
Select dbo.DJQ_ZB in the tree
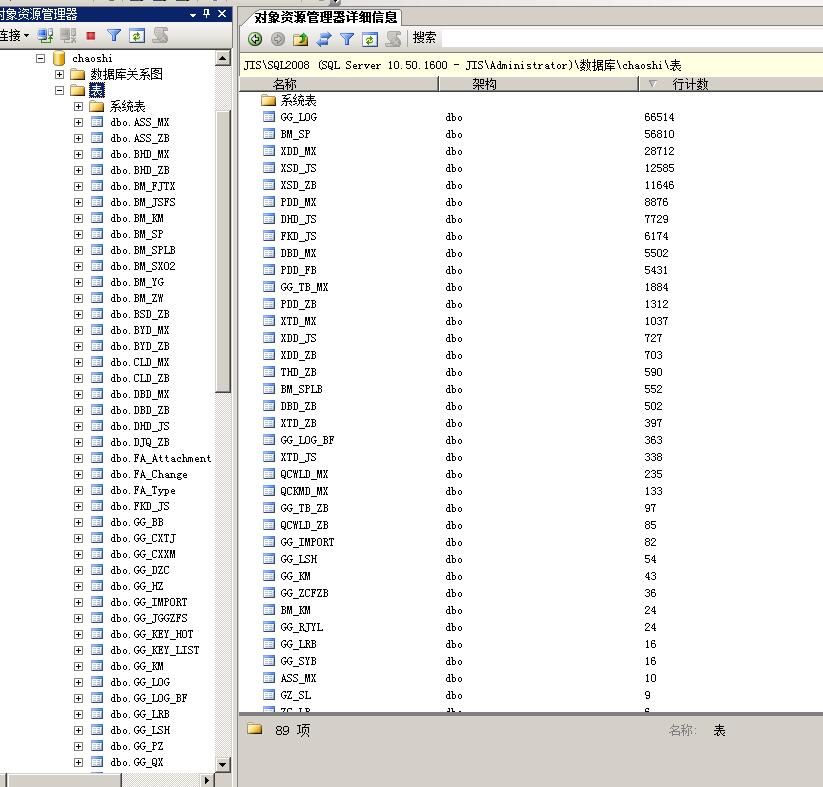[140, 442]
